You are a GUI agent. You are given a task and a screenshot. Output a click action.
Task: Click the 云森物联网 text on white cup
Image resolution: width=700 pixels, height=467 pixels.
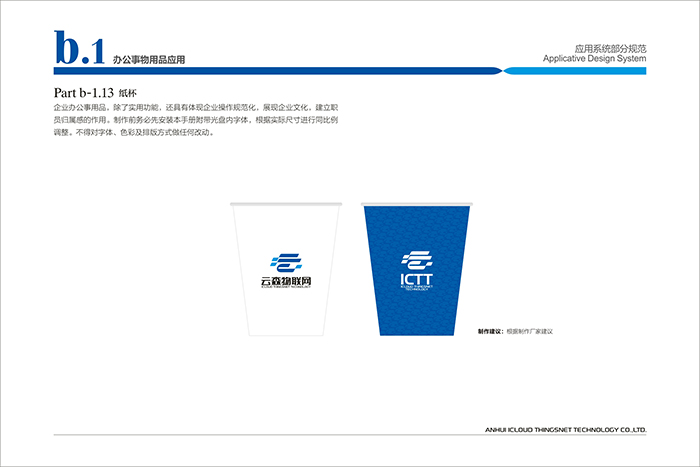(286, 281)
